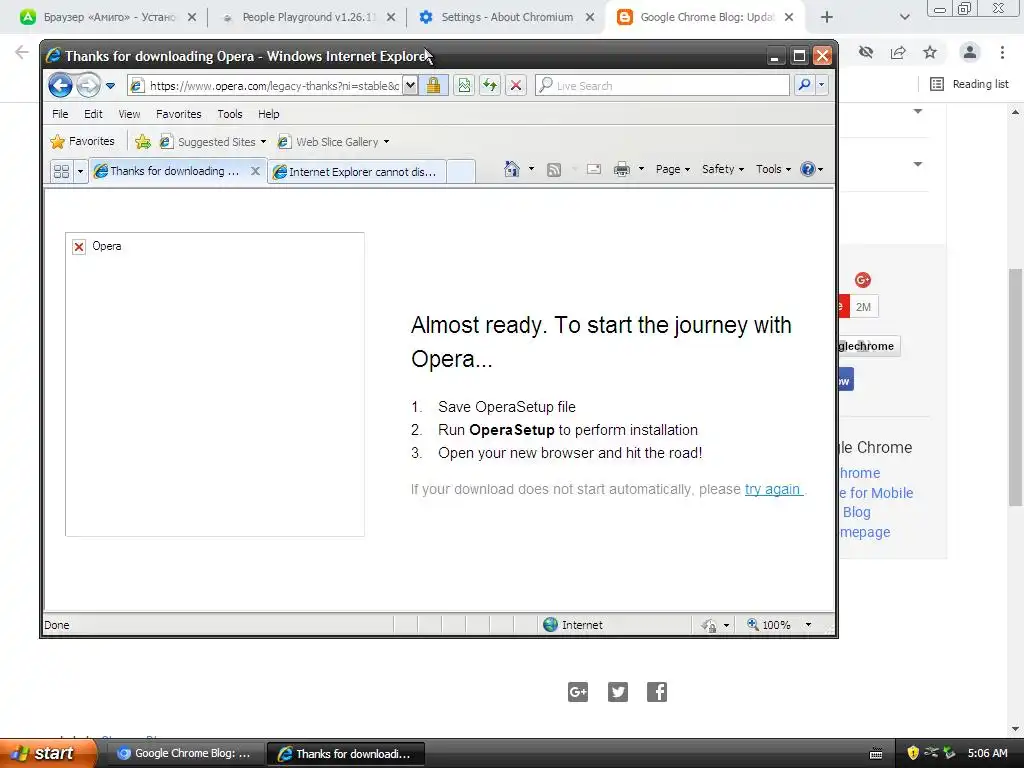Image resolution: width=1024 pixels, height=768 pixels.
Task: Switch to Google Chrome Blog taskbar item
Action: click(x=184, y=754)
